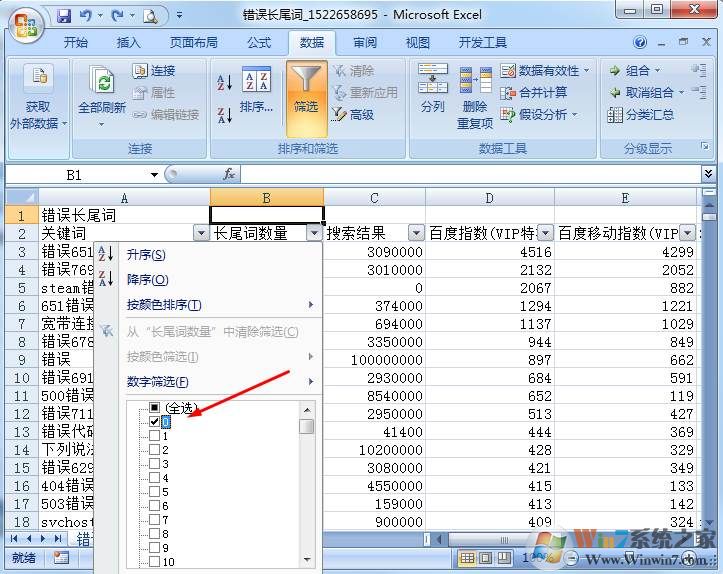Open the 数字筛选 submenu item

tap(158, 382)
